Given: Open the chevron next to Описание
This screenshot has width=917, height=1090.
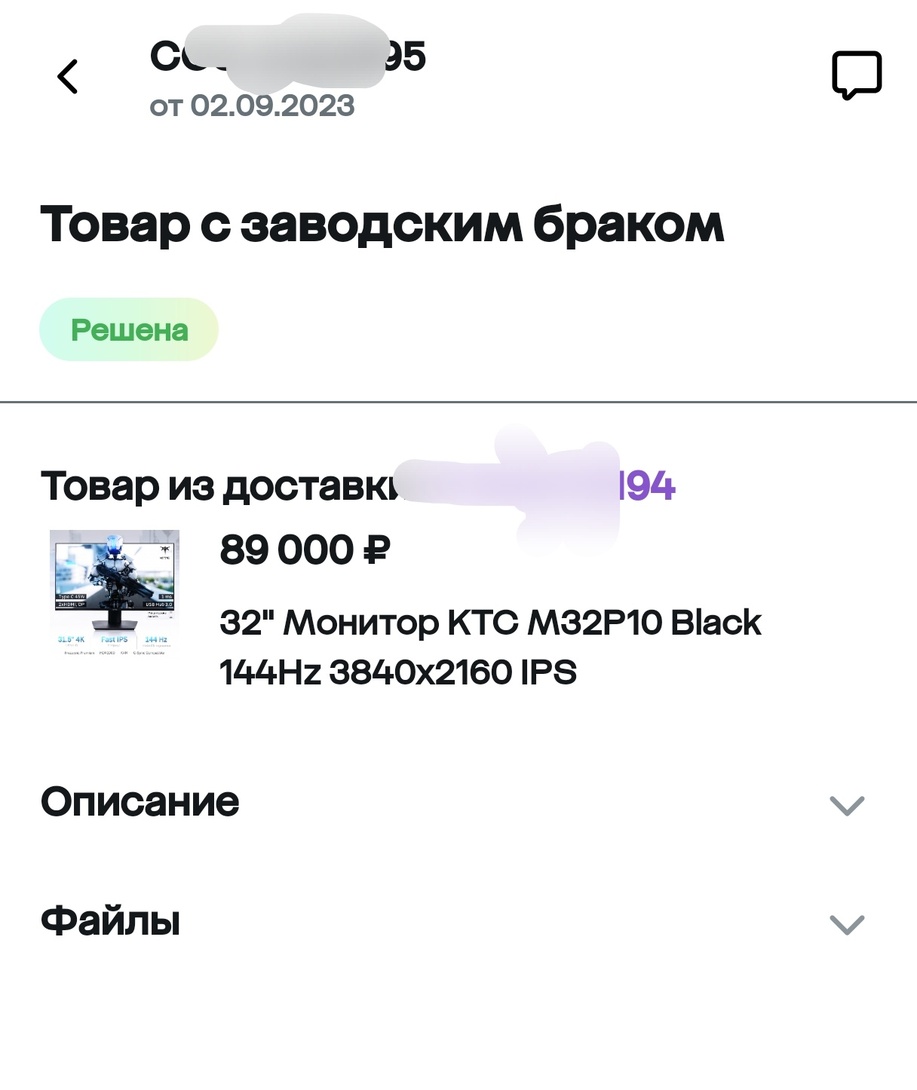Looking at the screenshot, I should (x=846, y=805).
